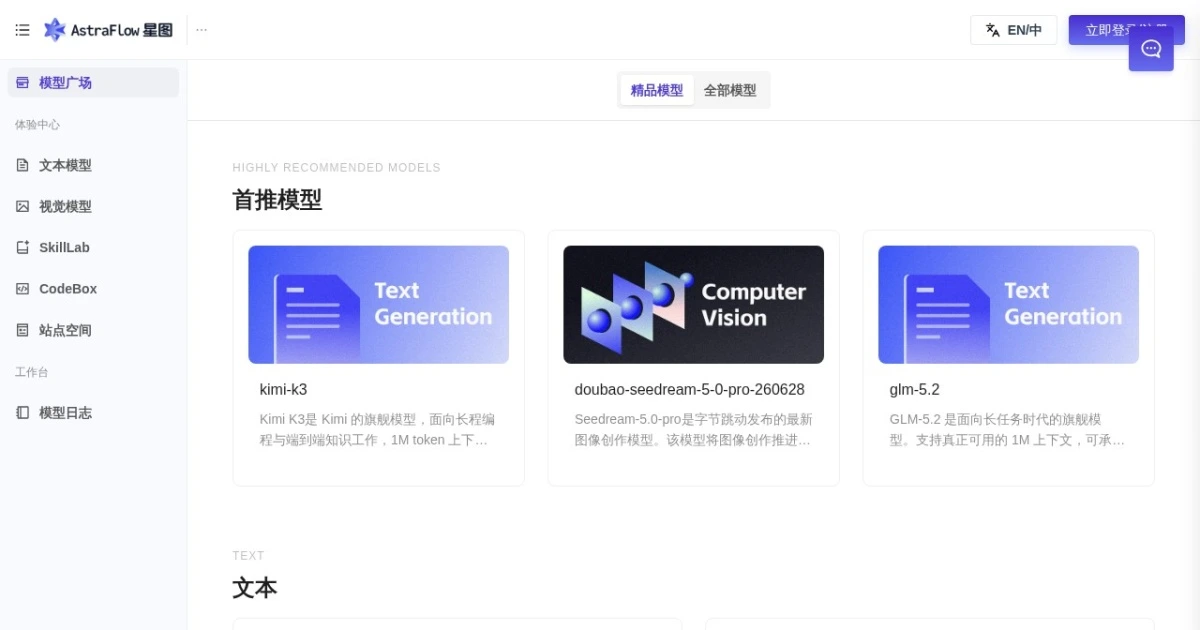Click the 首推模型 heading
Screen dimensions: 1200x630
click(x=277, y=200)
